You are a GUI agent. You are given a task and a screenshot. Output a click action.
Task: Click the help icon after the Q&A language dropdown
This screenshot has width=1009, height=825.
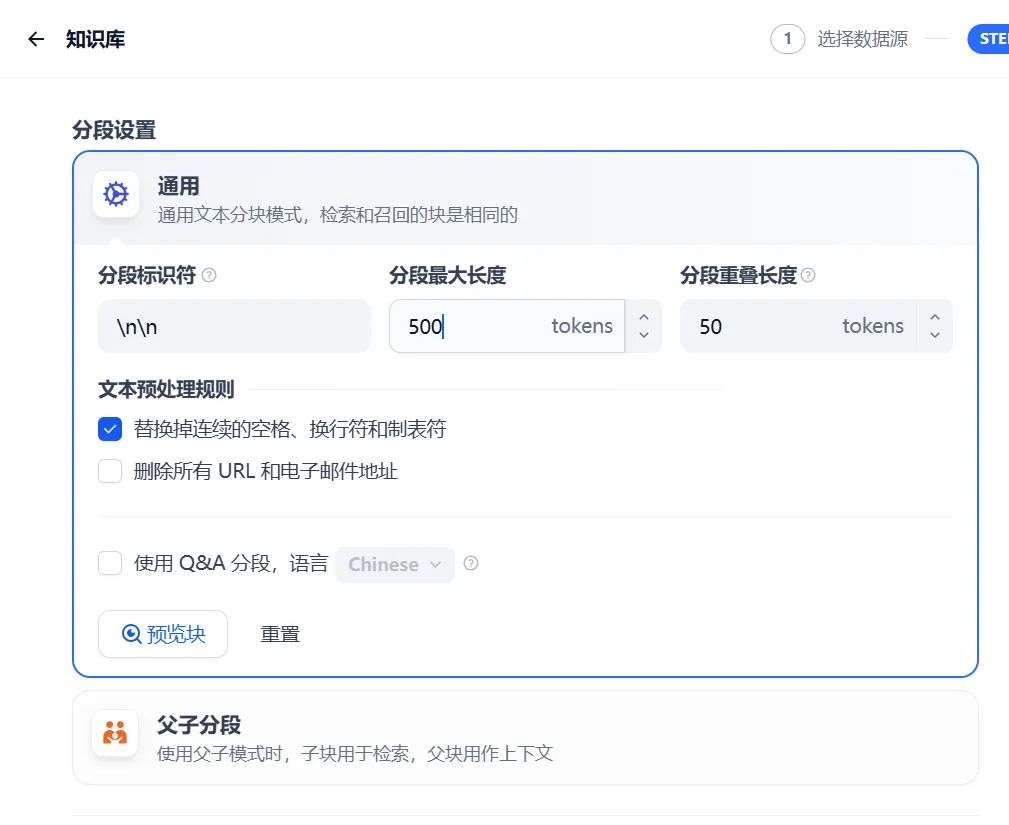tap(470, 564)
